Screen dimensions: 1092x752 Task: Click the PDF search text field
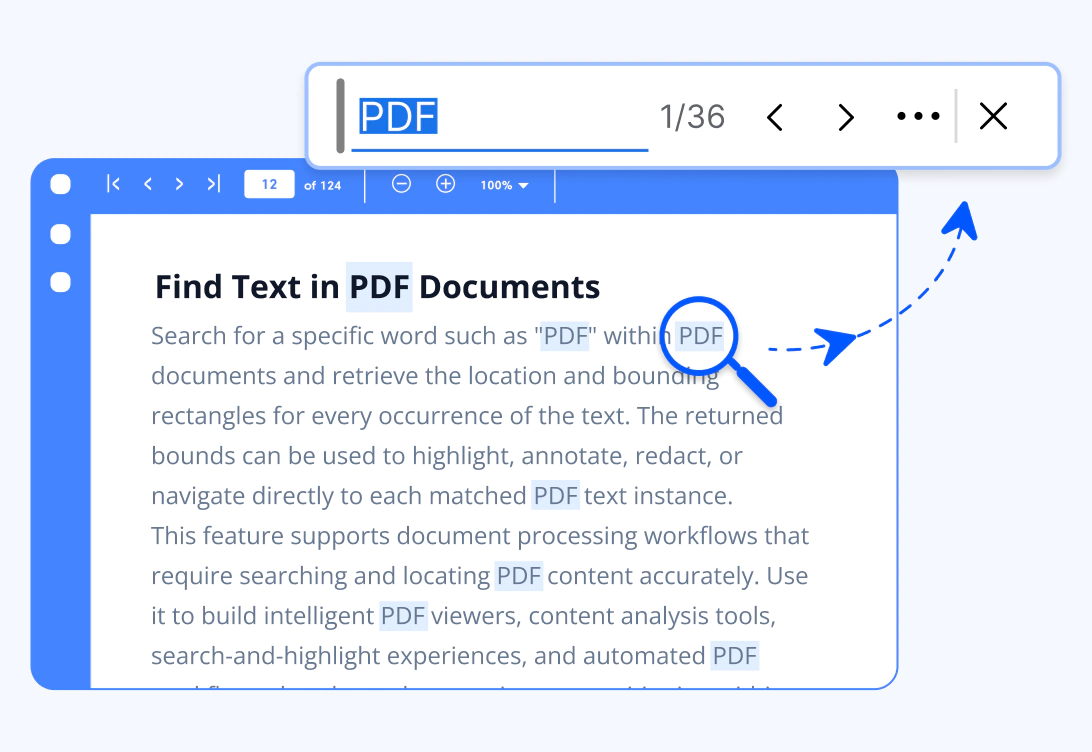499,116
